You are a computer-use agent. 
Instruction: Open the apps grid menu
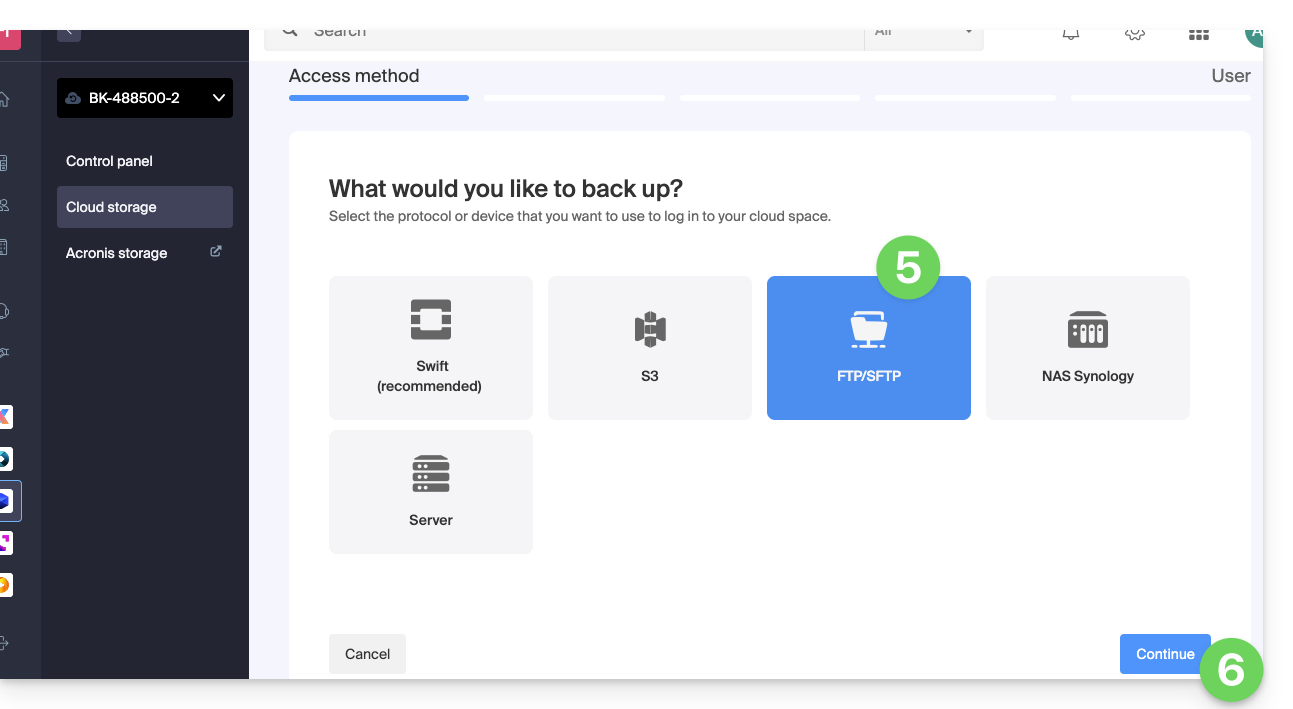click(1198, 34)
